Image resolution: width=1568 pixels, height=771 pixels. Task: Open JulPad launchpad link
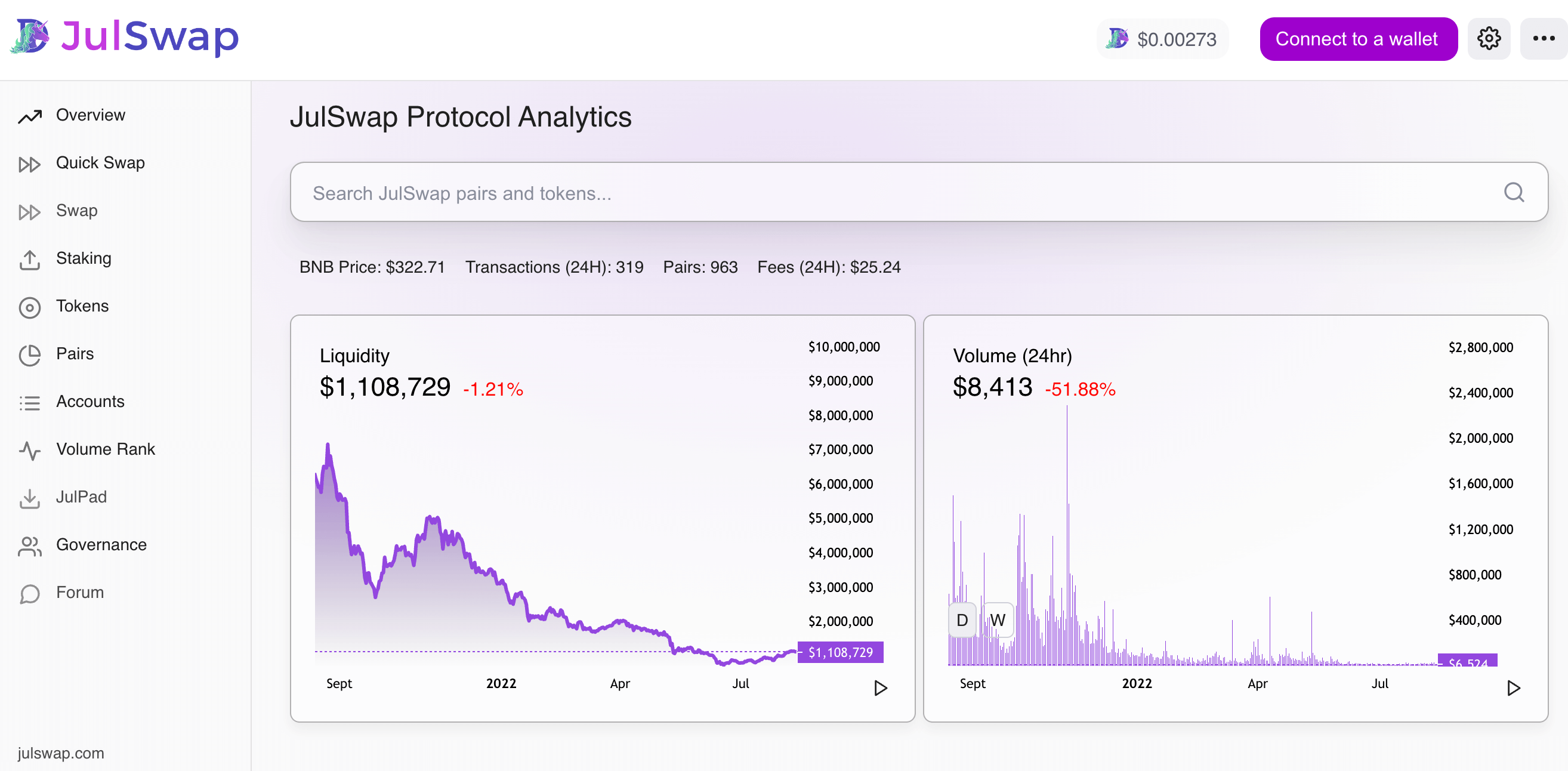click(81, 497)
